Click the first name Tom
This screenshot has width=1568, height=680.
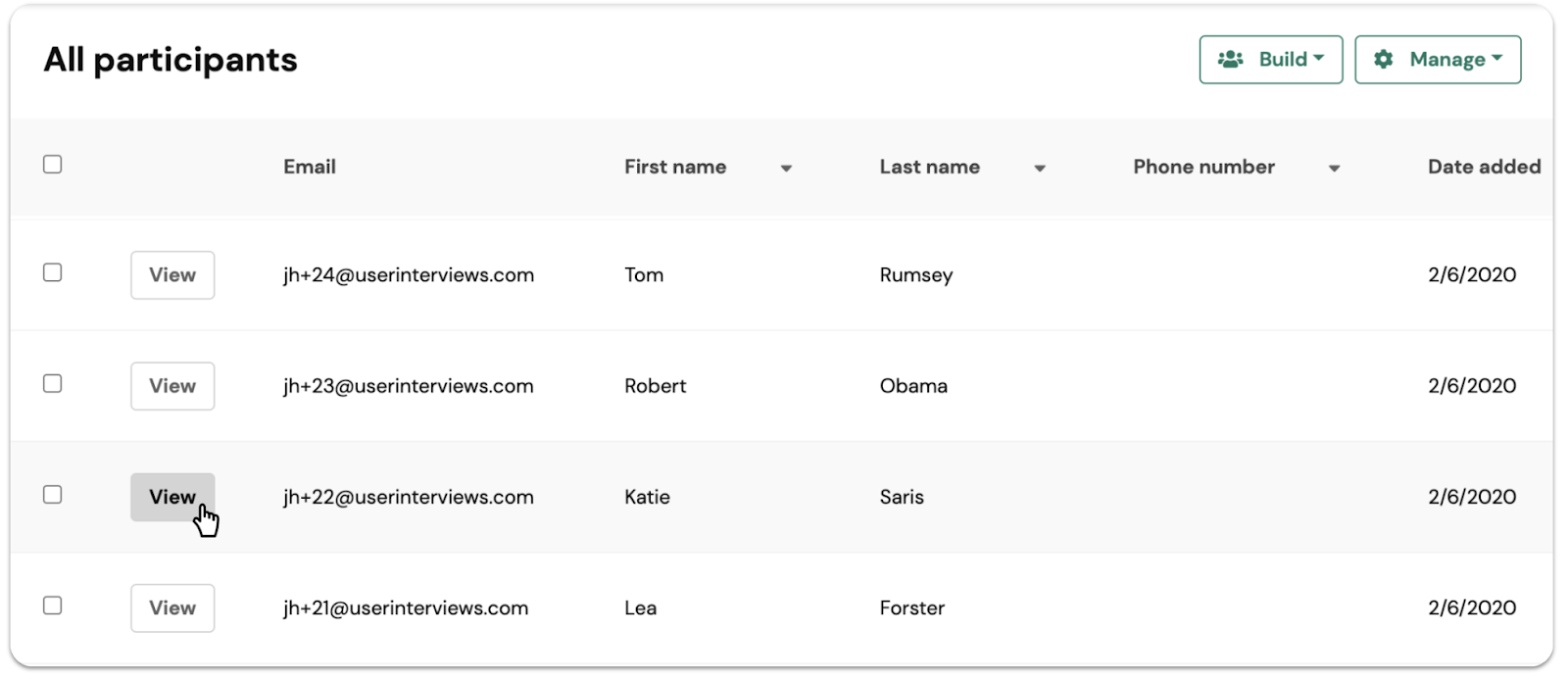click(644, 275)
